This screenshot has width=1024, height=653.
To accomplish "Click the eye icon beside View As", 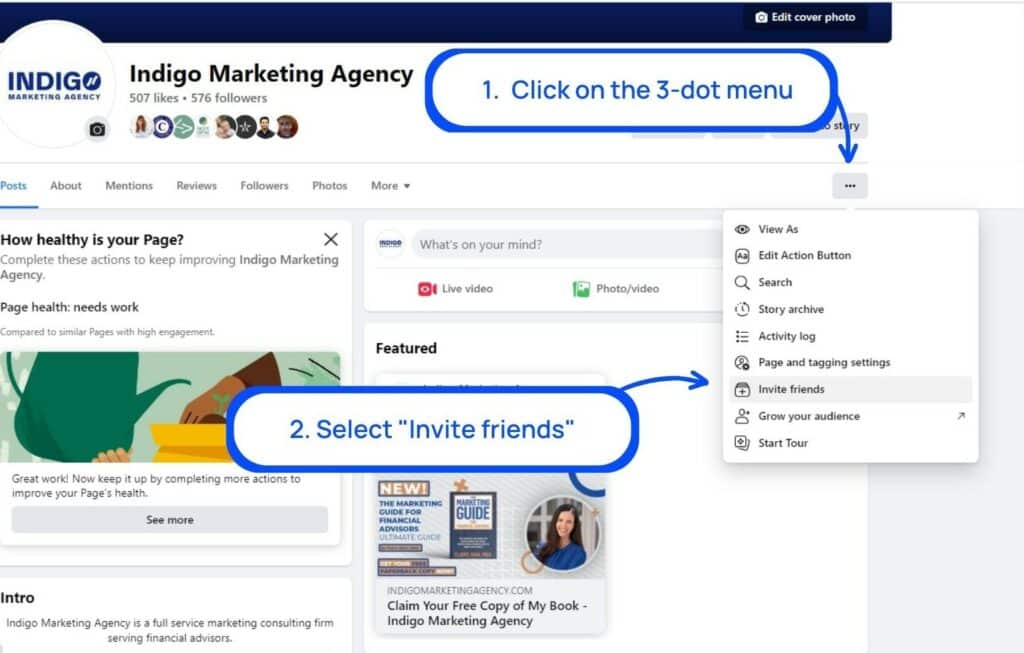I will pos(742,229).
